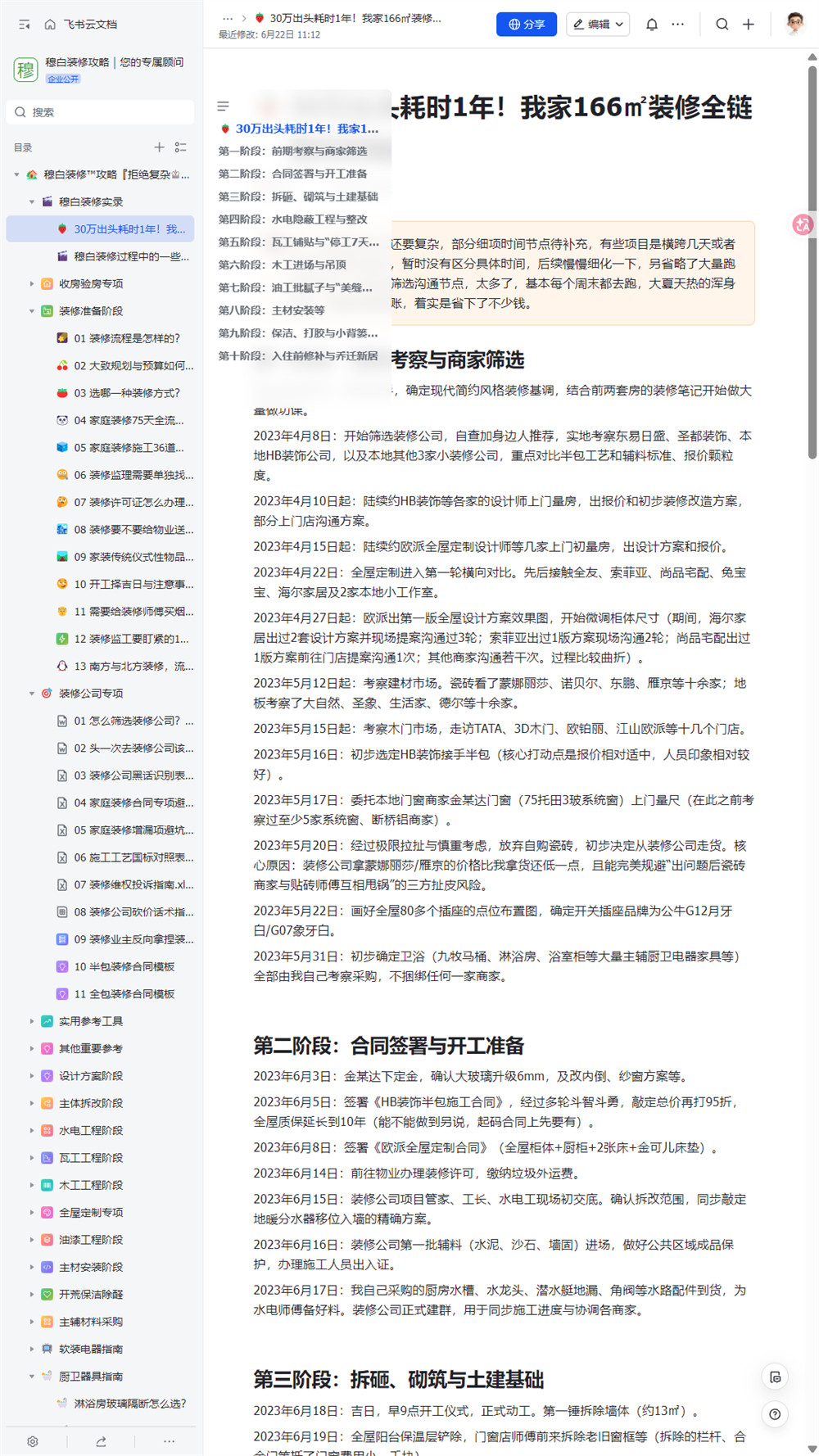Add new catalog item with plus icon
This screenshot has width=819, height=1456.
tap(159, 147)
